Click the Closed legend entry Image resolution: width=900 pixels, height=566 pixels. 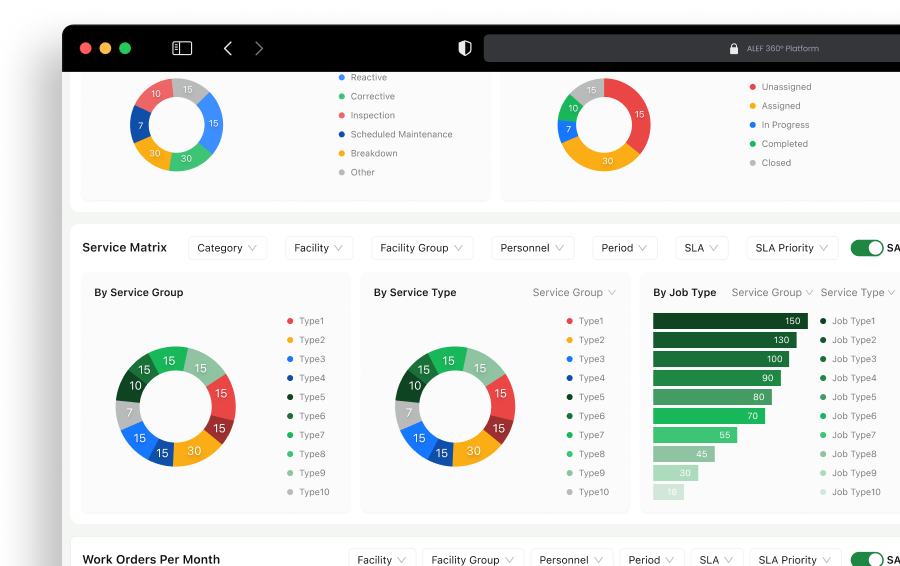pos(770,162)
